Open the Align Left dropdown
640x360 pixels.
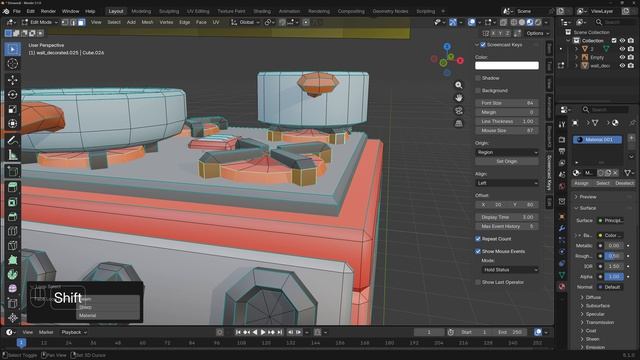(x=507, y=183)
